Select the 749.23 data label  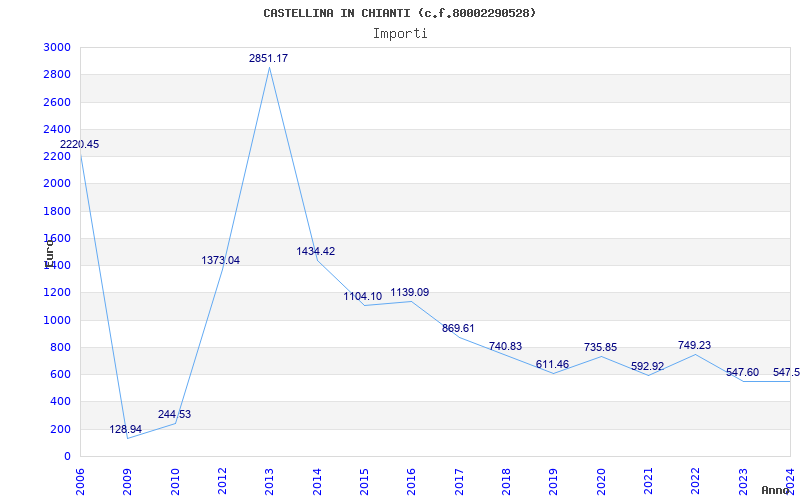click(x=694, y=346)
